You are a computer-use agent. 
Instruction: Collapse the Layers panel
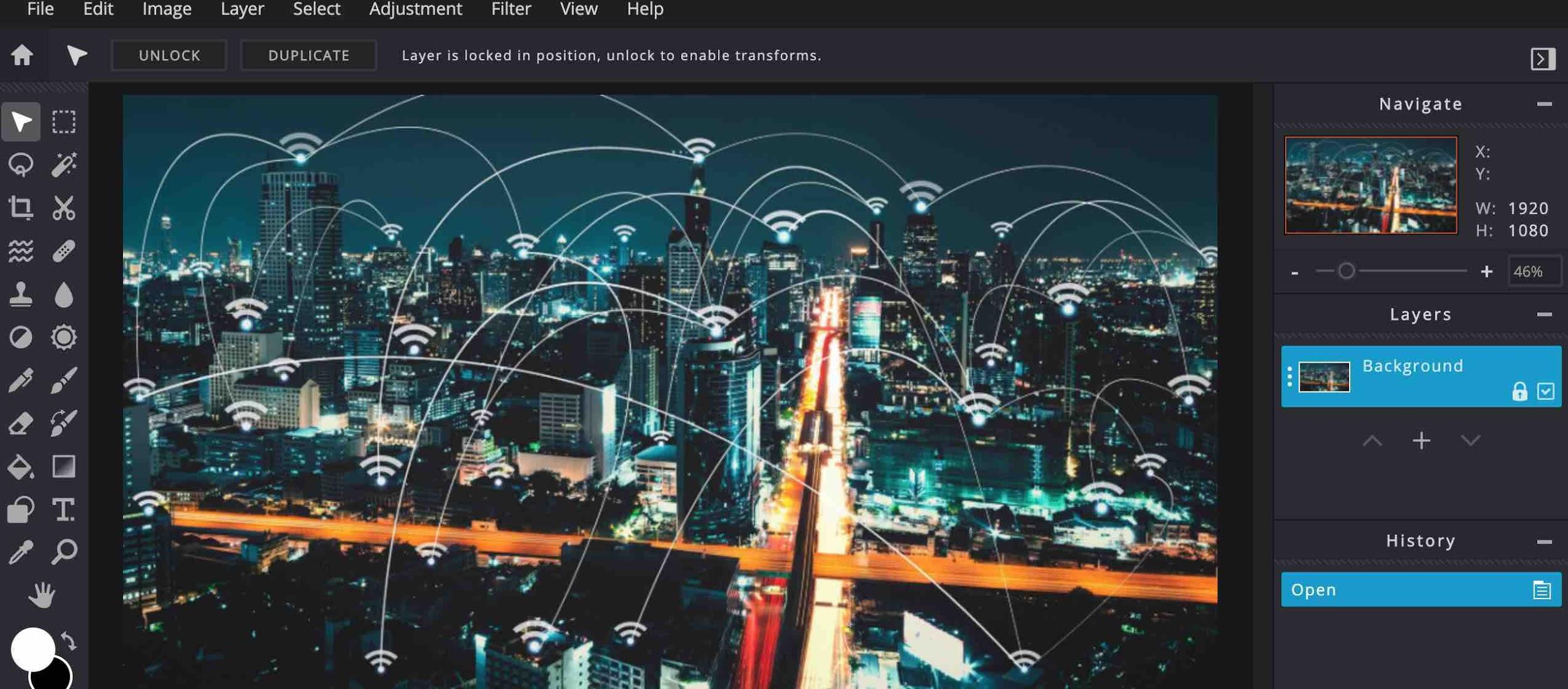point(1543,314)
